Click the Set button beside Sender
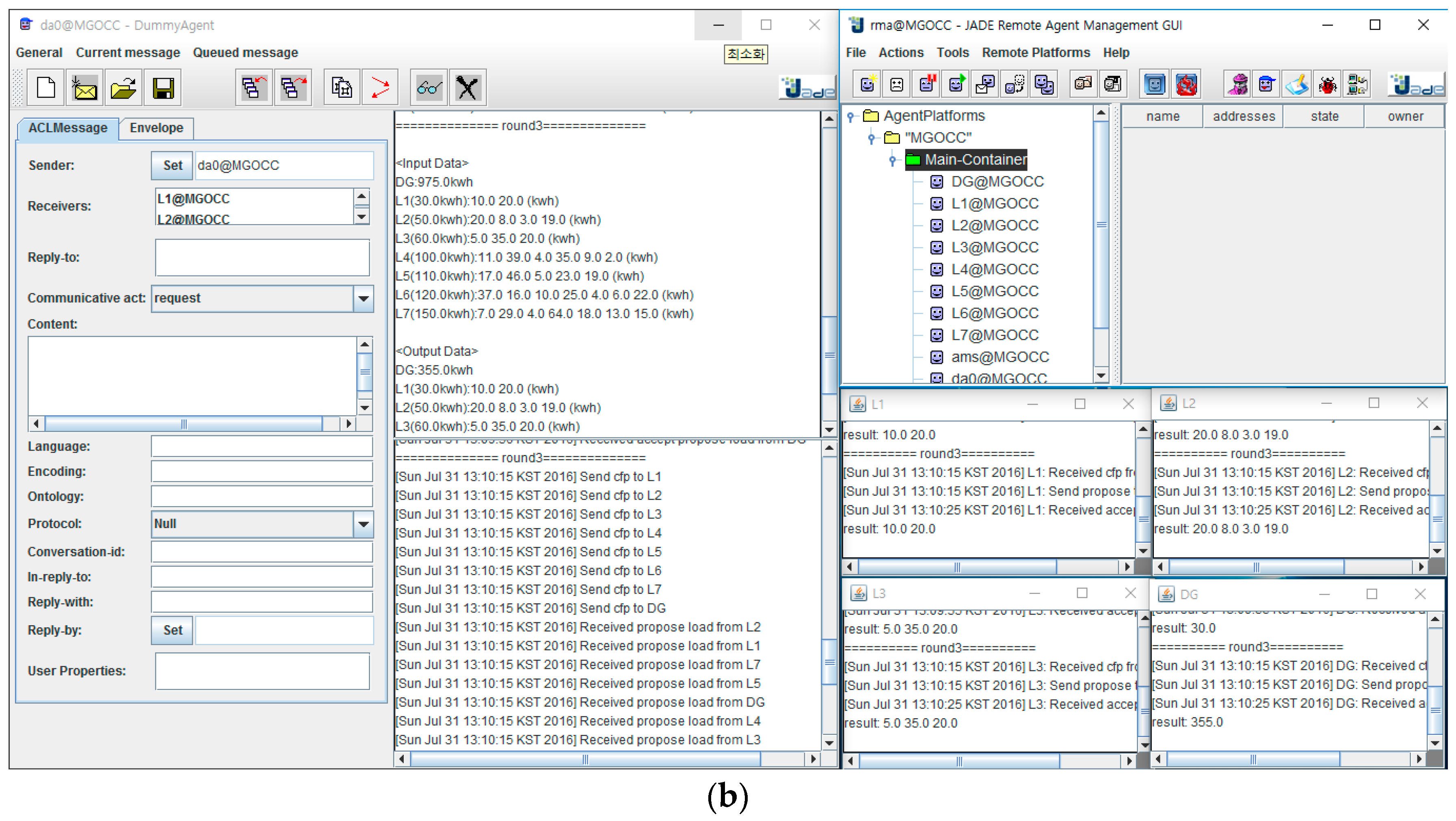The height and width of the screenshot is (821, 1456). 172,166
